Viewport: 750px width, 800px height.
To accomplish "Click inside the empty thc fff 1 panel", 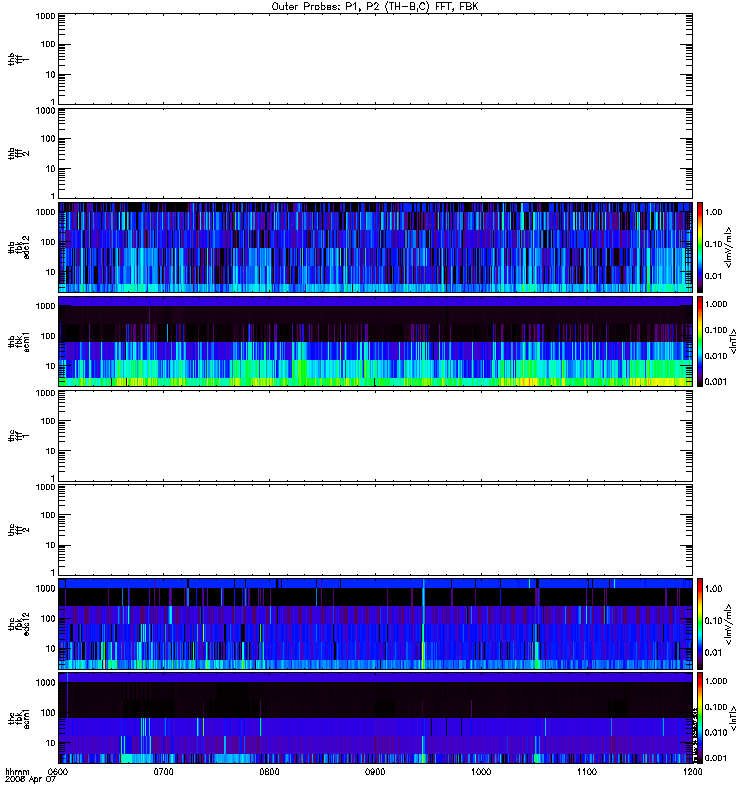I will pyautogui.click(x=375, y=436).
